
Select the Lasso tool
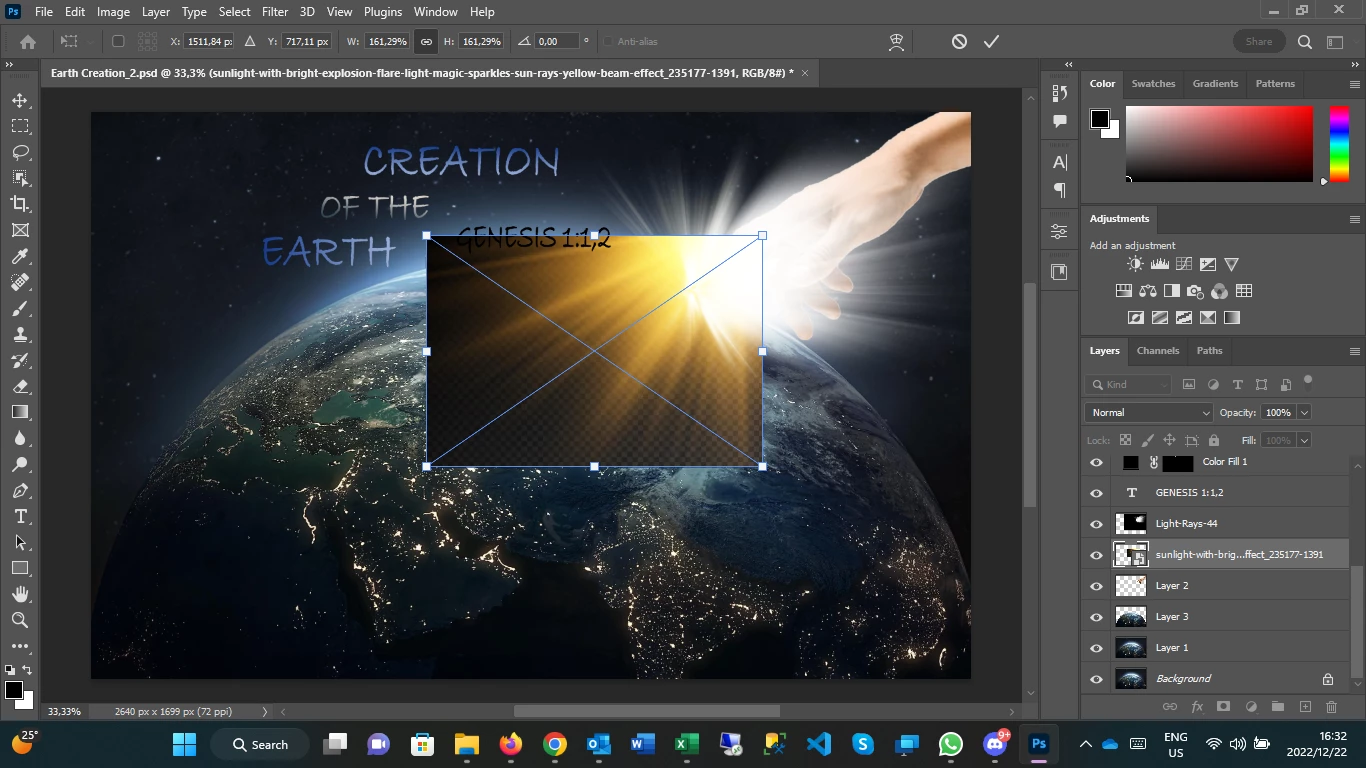click(x=20, y=152)
